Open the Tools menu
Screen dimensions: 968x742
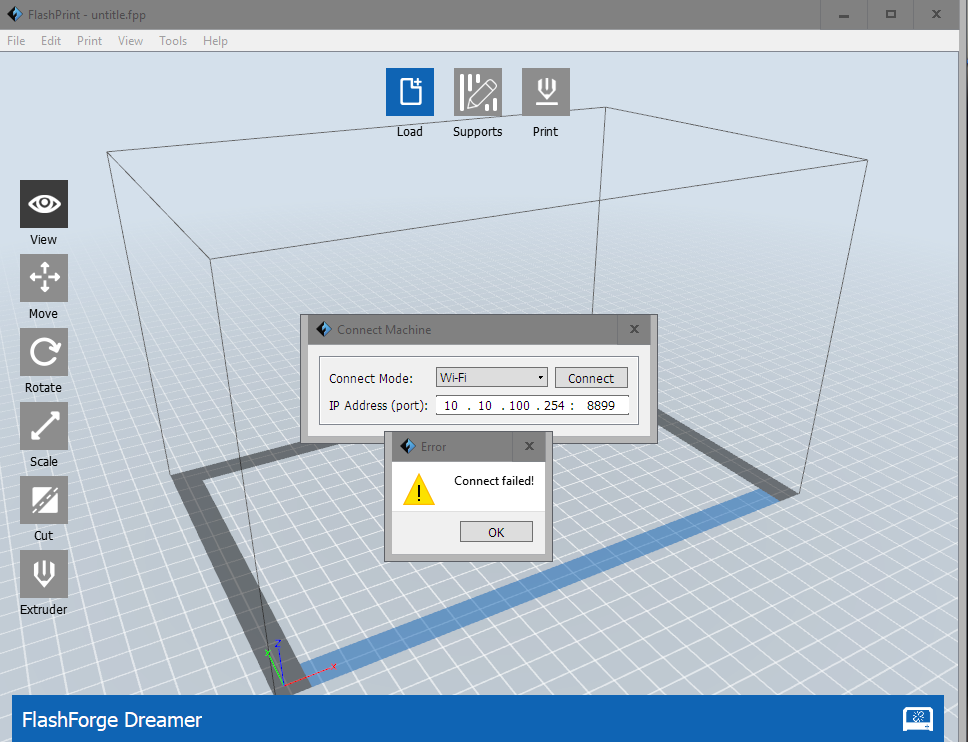(x=173, y=41)
